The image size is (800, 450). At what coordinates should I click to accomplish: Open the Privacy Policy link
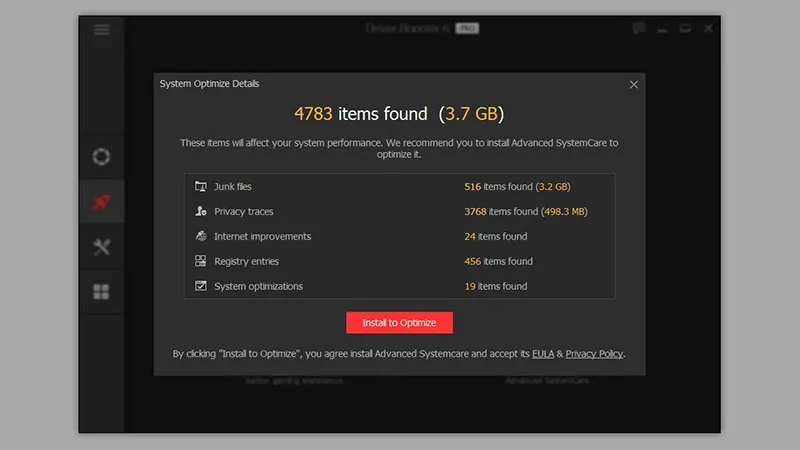coord(595,354)
